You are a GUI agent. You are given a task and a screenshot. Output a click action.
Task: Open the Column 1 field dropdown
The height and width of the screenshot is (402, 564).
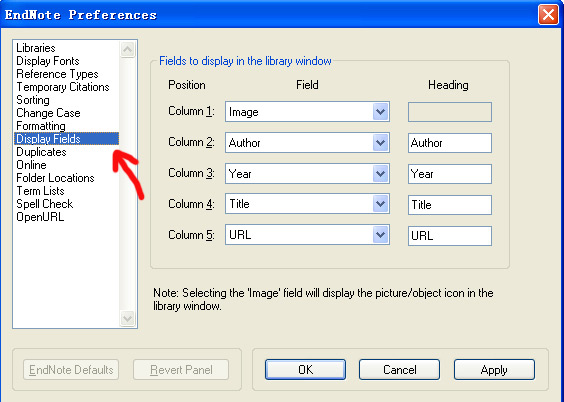pyautogui.click(x=381, y=112)
